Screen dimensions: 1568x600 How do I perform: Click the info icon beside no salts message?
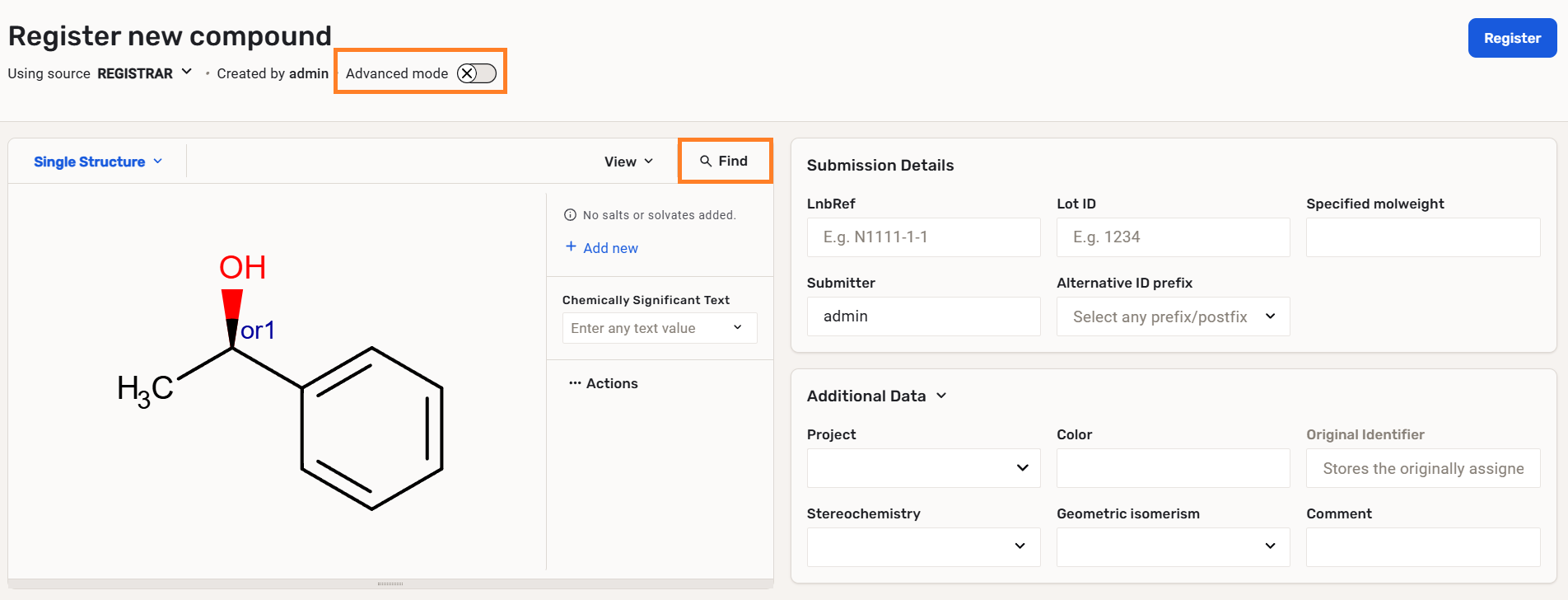[570, 215]
